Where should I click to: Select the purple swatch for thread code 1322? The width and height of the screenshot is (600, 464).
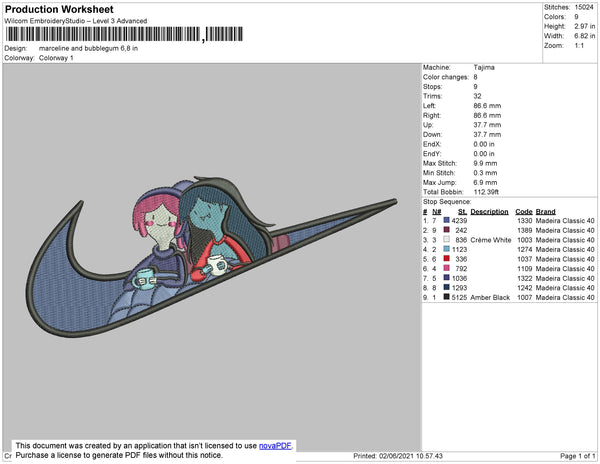point(447,278)
